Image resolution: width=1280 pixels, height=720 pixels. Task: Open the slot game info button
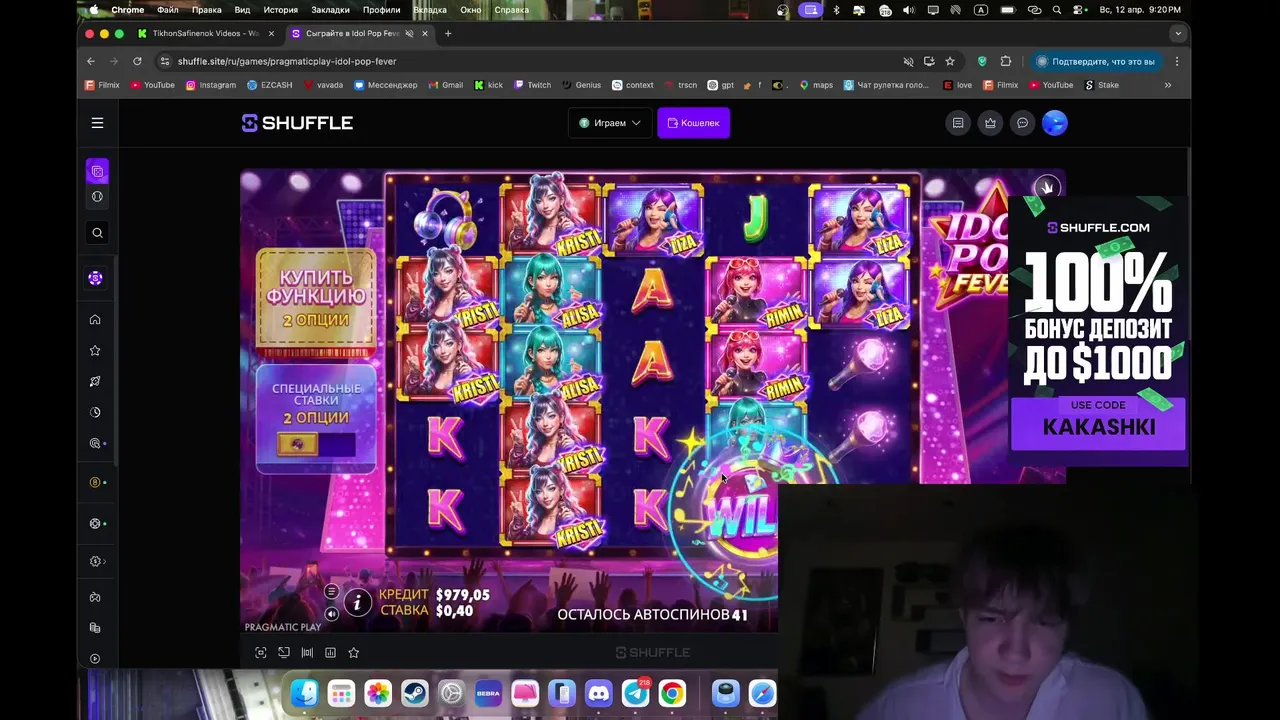pyautogui.click(x=357, y=602)
